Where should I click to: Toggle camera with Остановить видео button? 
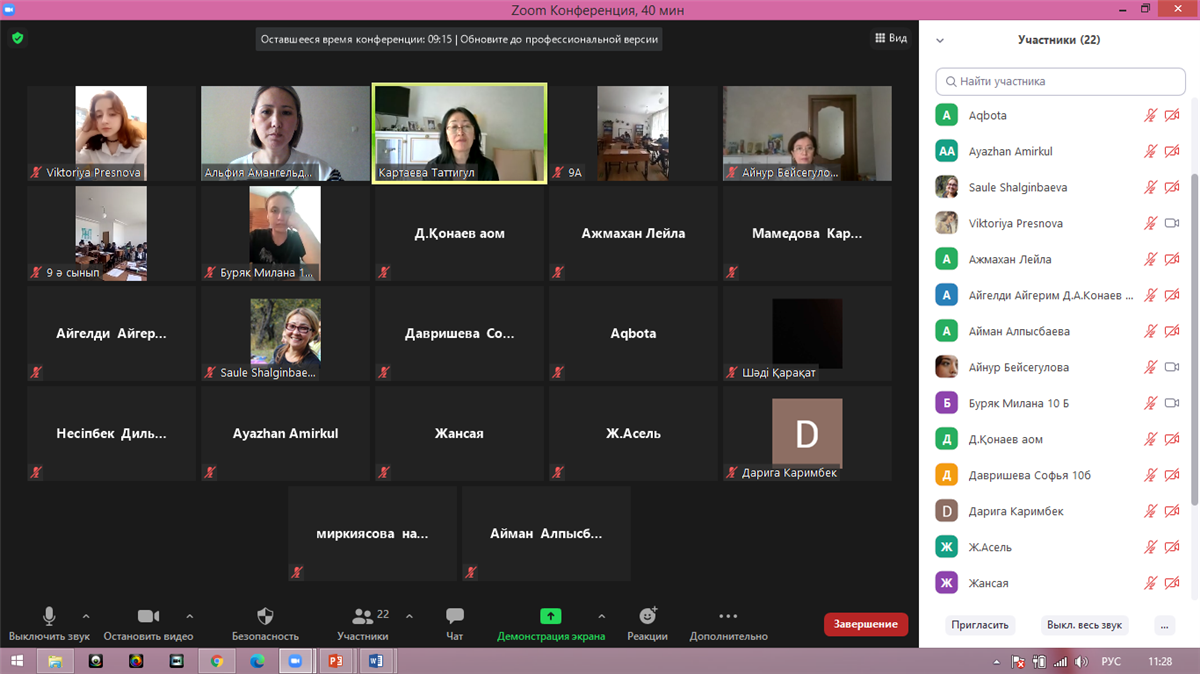(x=148, y=617)
